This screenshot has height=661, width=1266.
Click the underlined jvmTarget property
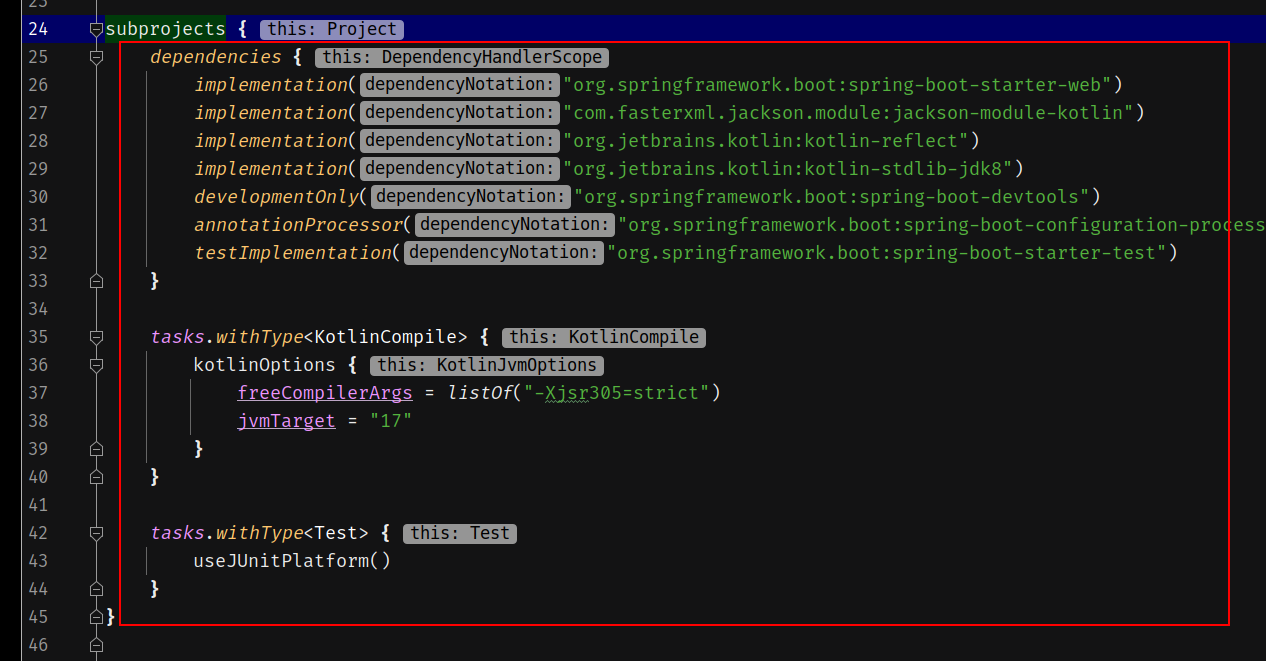point(286,420)
